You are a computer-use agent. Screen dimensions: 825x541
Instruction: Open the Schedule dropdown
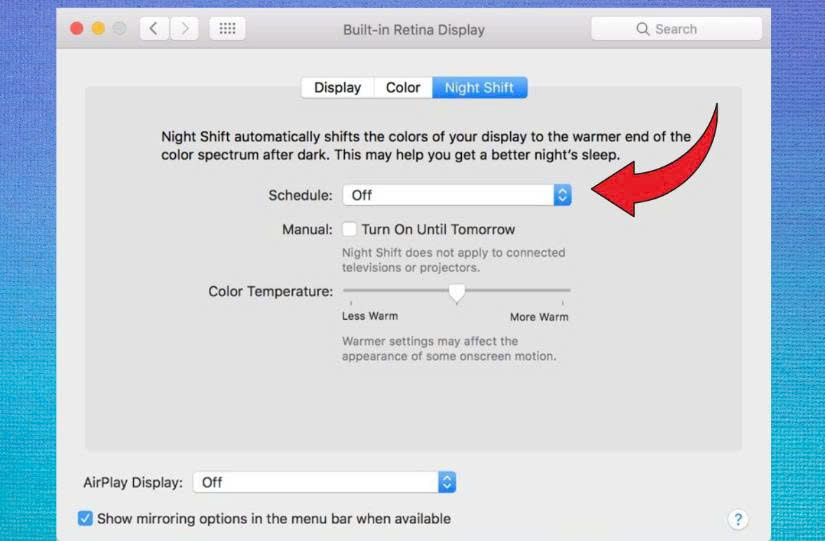[x=457, y=195]
